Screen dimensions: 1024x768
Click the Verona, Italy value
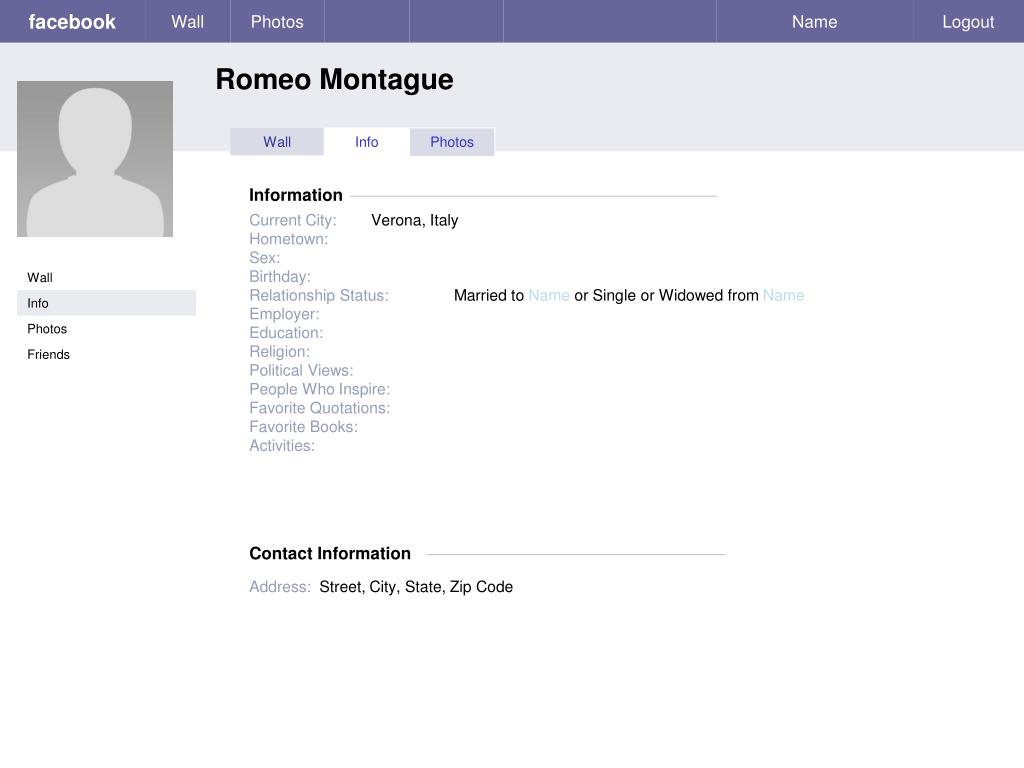(415, 220)
